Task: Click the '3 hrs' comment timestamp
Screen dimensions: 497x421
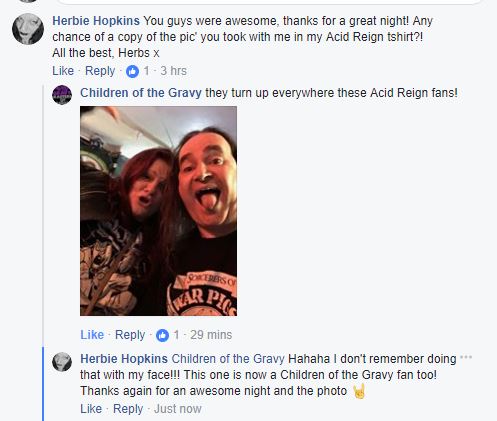Action: (x=173, y=71)
